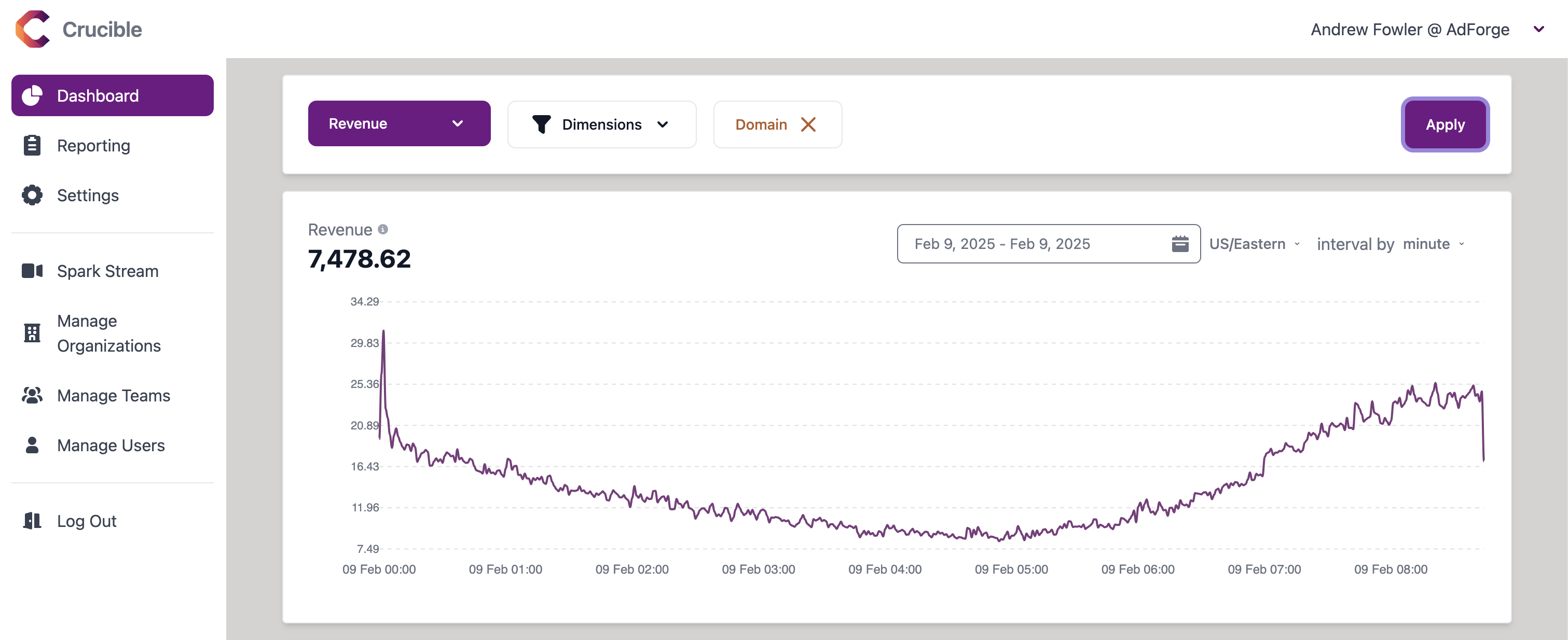The width and height of the screenshot is (1568, 640).
Task: Remove the Domain filter
Action: pos(808,124)
